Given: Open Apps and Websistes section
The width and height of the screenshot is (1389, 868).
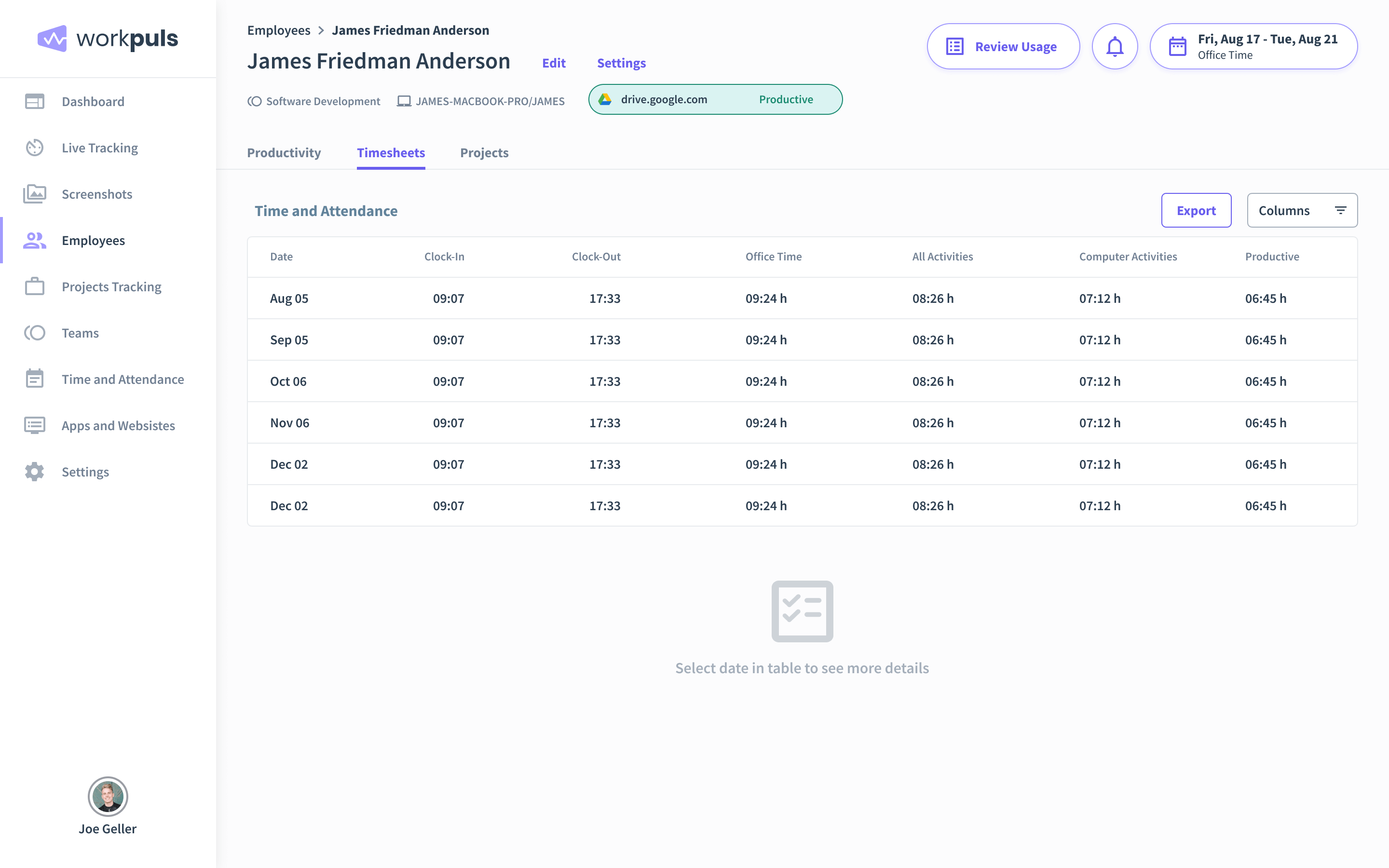Looking at the screenshot, I should (x=118, y=425).
